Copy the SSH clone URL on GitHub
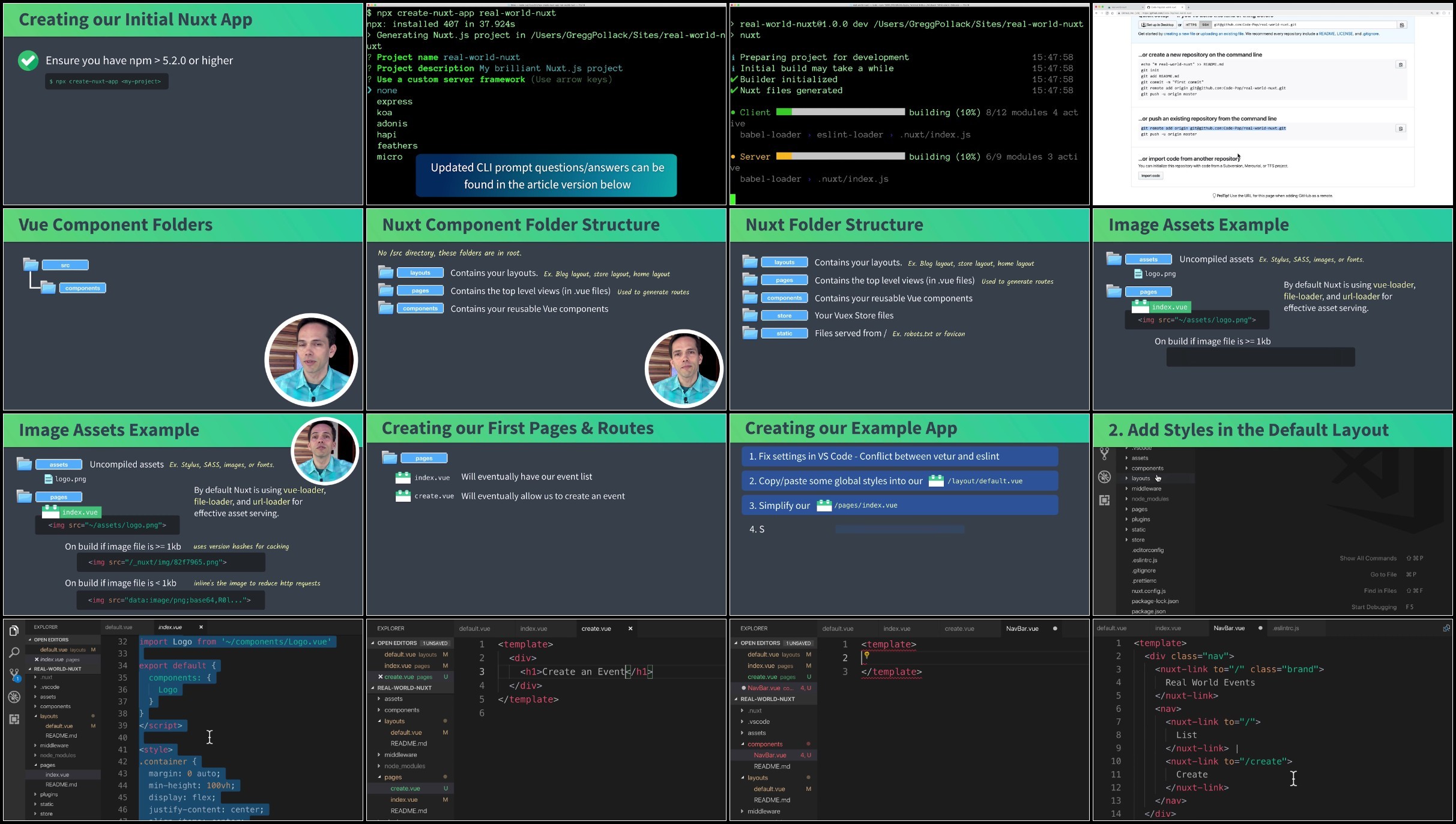 (1402, 25)
